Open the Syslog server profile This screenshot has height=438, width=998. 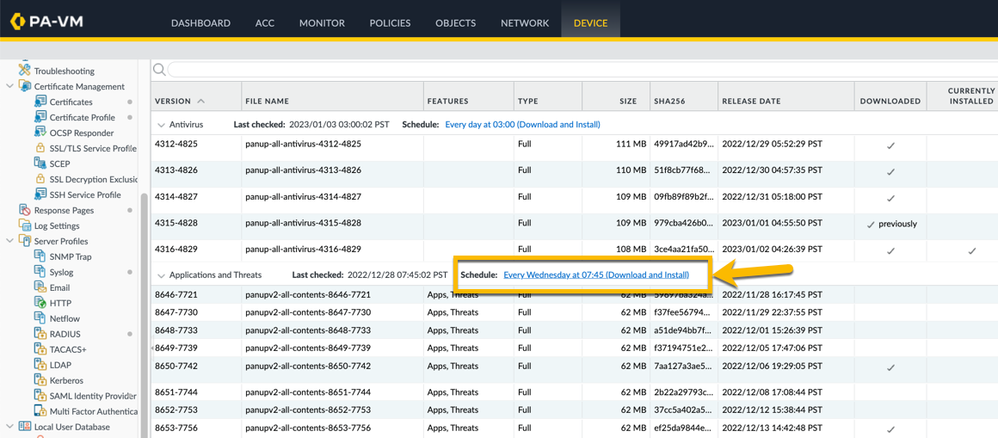click(x=61, y=272)
